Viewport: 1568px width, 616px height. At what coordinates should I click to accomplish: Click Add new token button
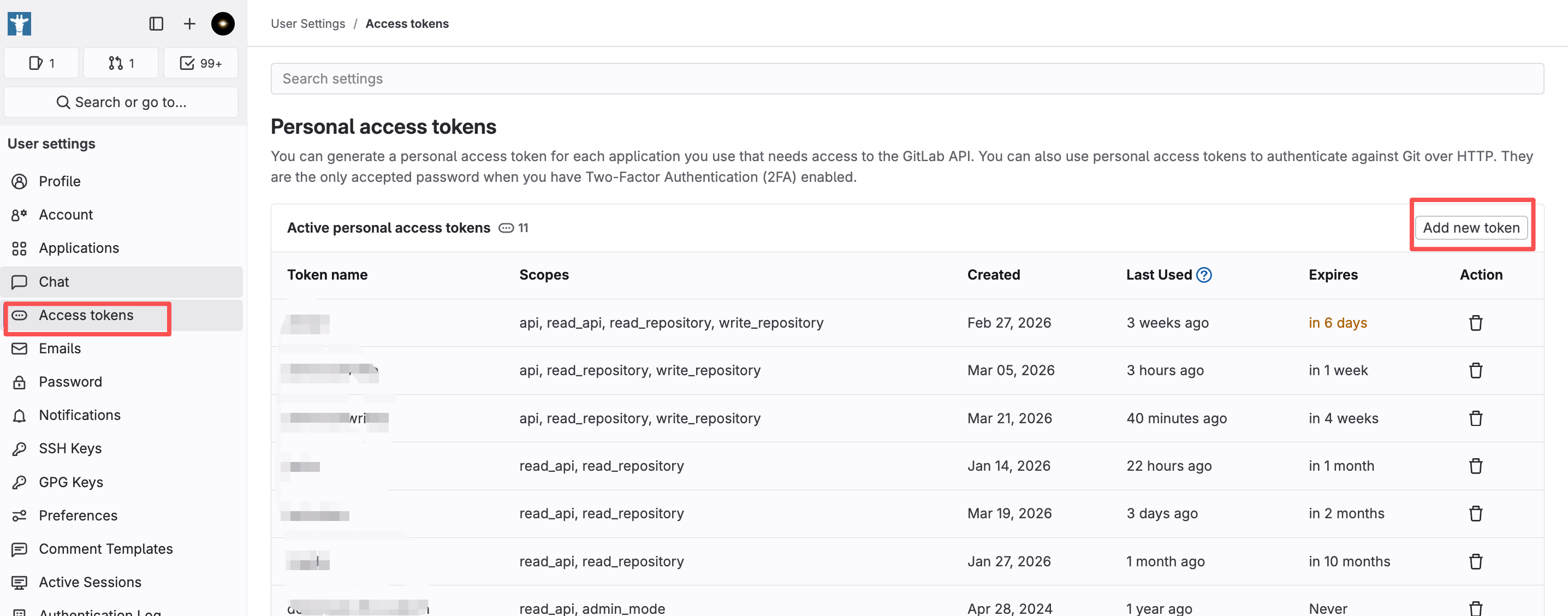point(1471,228)
